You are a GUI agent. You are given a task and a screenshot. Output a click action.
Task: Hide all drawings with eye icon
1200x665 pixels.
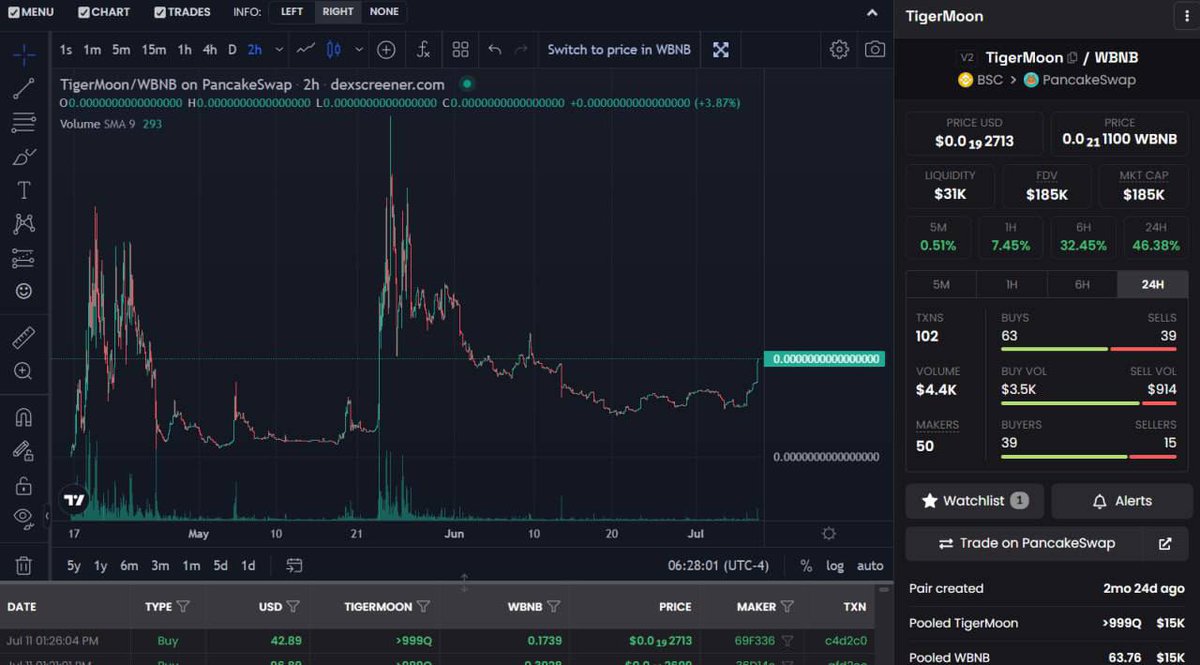tap(24, 517)
